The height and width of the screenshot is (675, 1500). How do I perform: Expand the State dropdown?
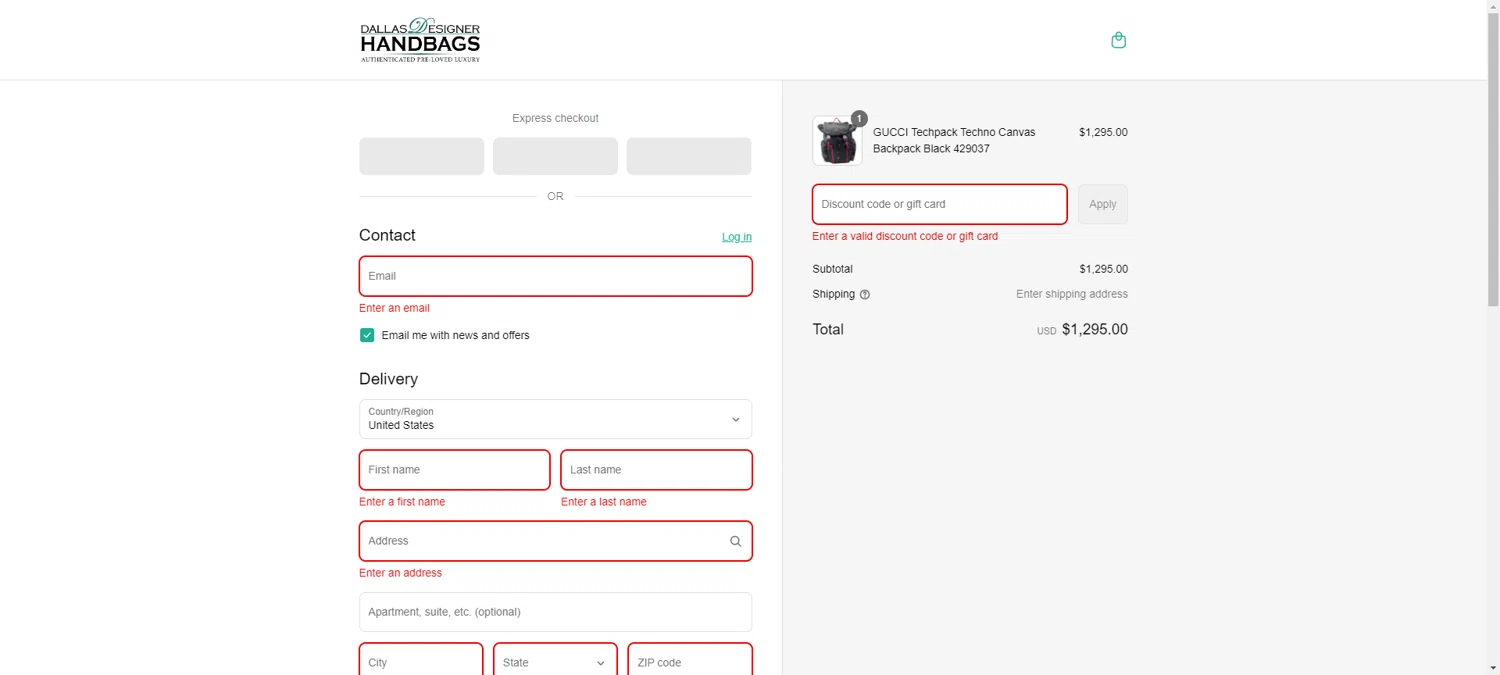[555, 662]
